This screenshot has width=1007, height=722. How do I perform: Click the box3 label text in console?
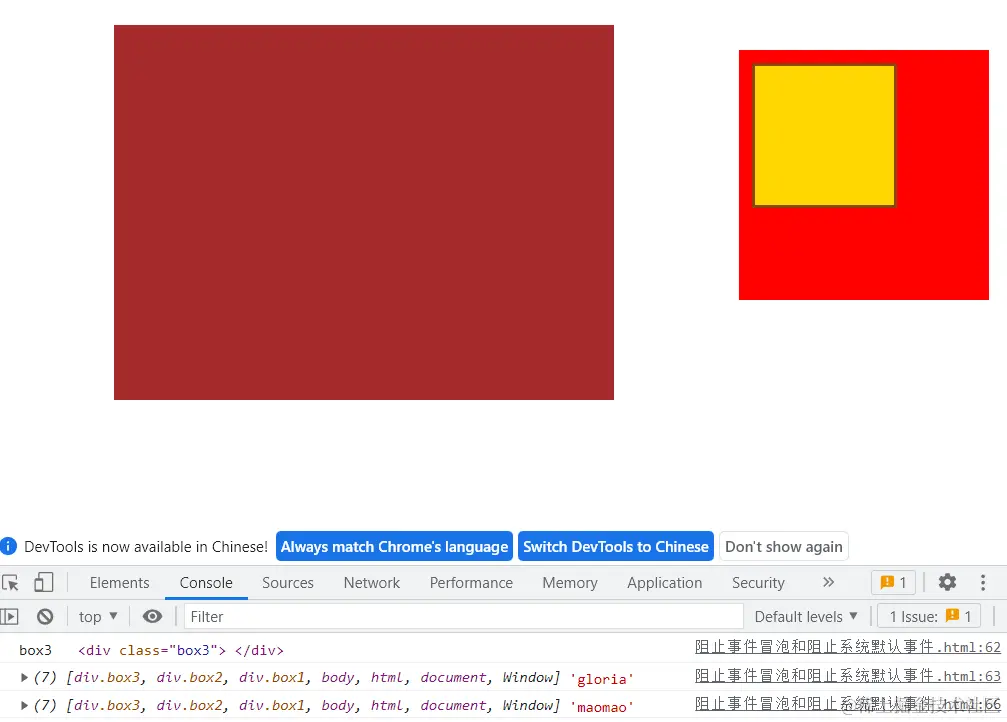tap(35, 650)
